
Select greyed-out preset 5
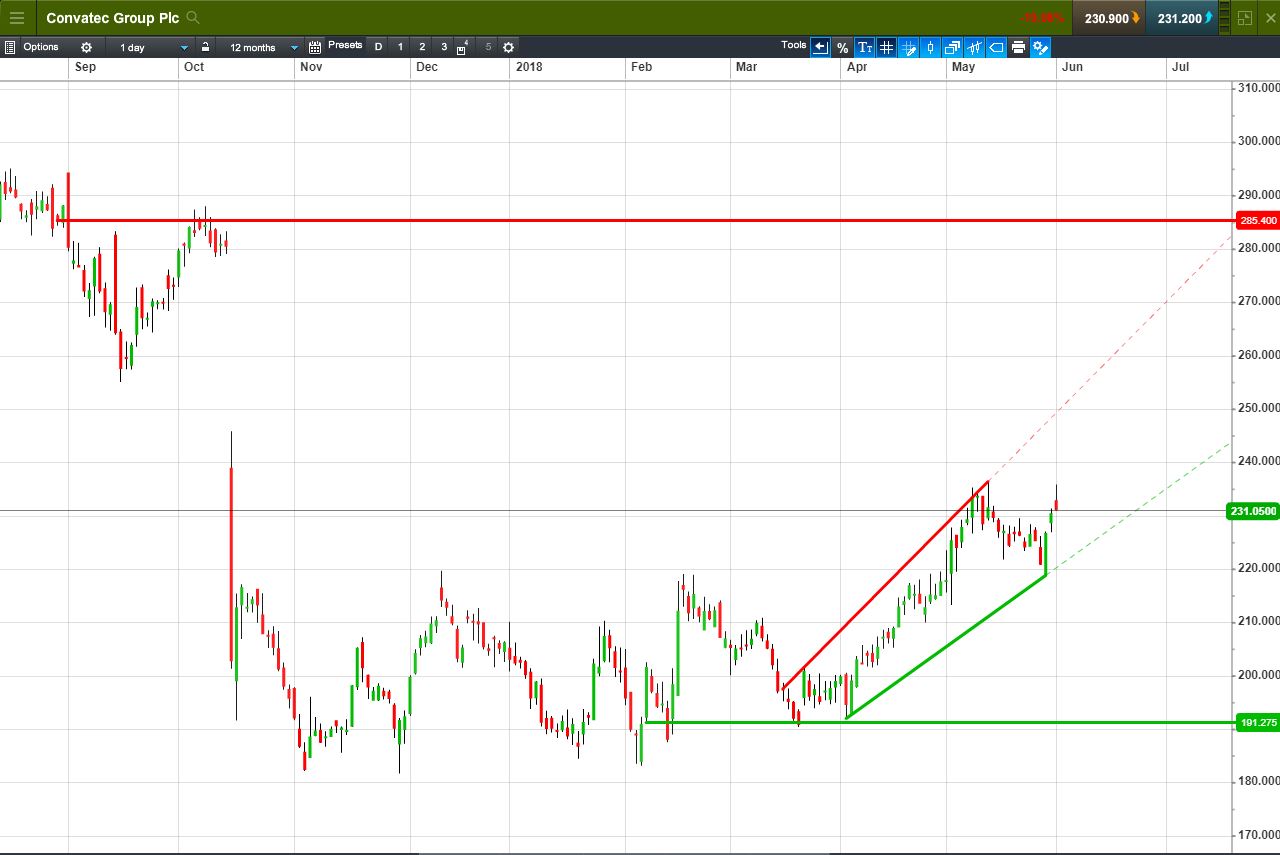coord(488,47)
